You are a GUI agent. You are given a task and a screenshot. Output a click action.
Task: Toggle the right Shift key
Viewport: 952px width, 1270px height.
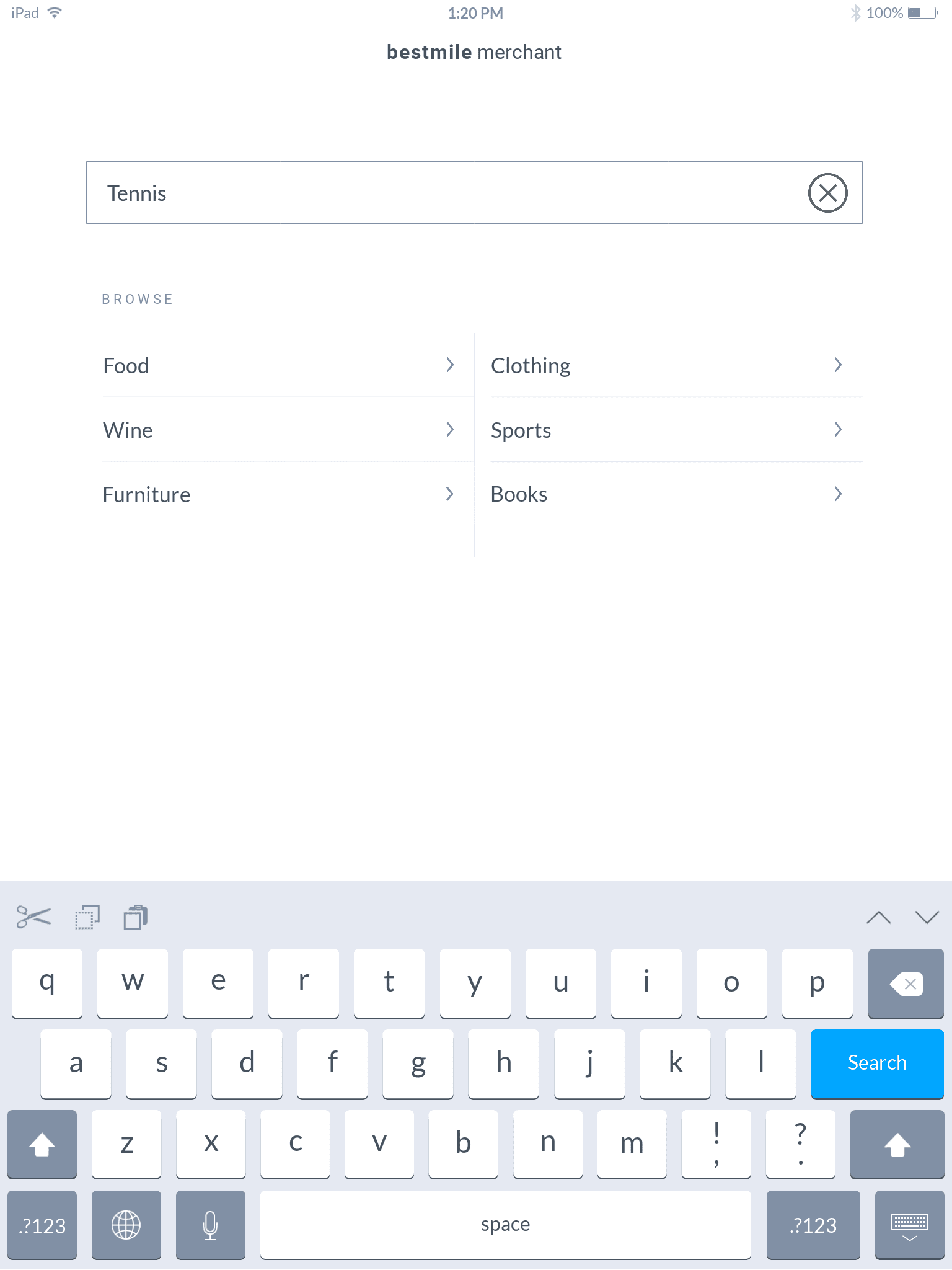point(896,1144)
